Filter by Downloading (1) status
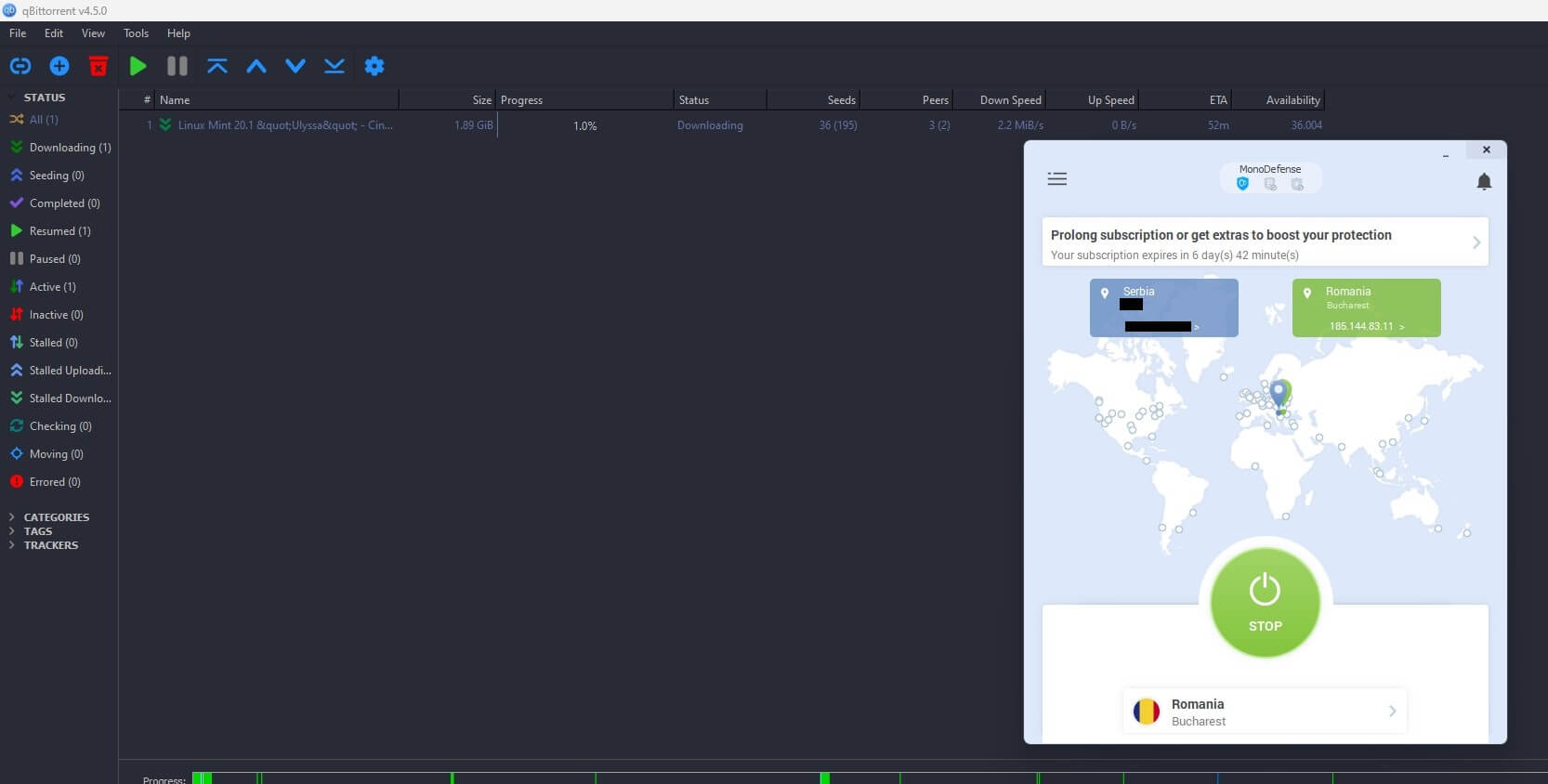The image size is (1548, 784). (59, 148)
